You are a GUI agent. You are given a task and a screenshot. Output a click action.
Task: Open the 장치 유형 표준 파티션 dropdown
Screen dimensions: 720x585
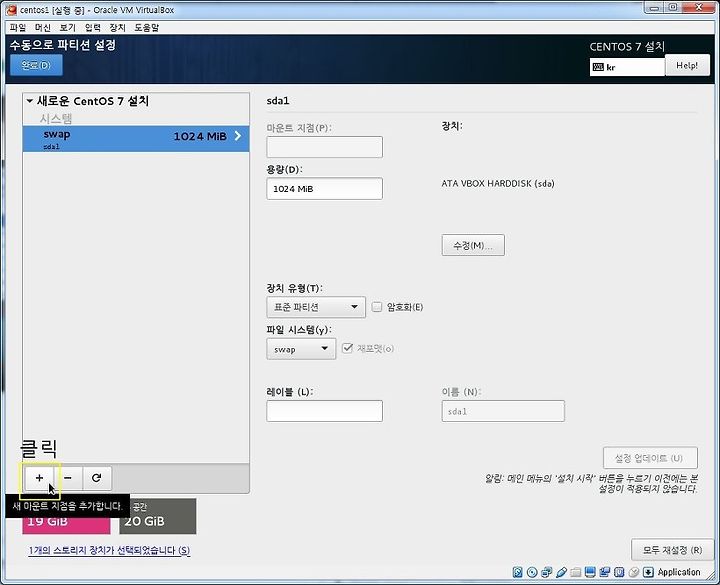pyautogui.click(x=316, y=307)
